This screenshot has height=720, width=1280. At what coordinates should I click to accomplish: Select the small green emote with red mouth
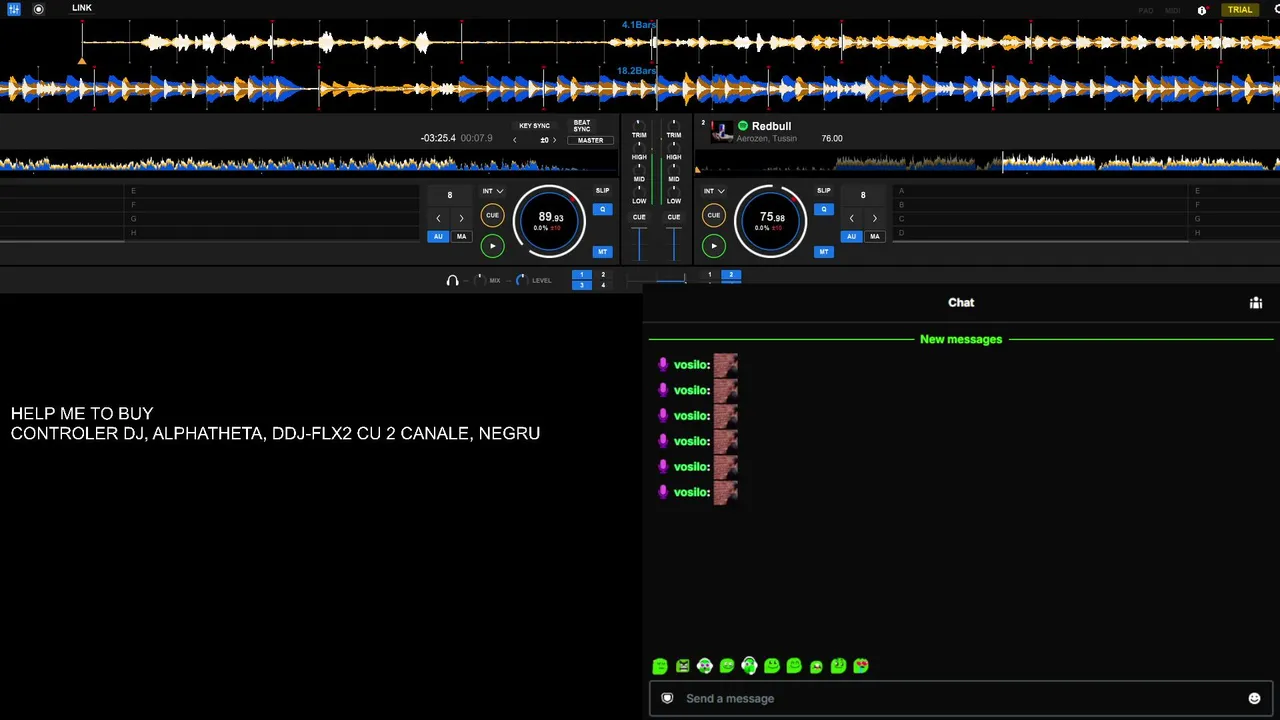[816, 667]
